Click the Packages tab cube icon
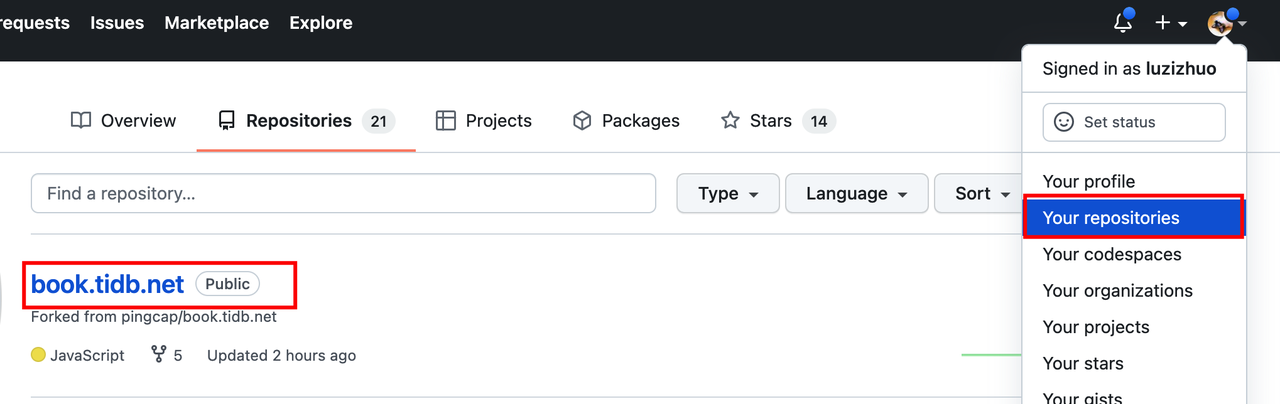1280x404 pixels. point(582,121)
